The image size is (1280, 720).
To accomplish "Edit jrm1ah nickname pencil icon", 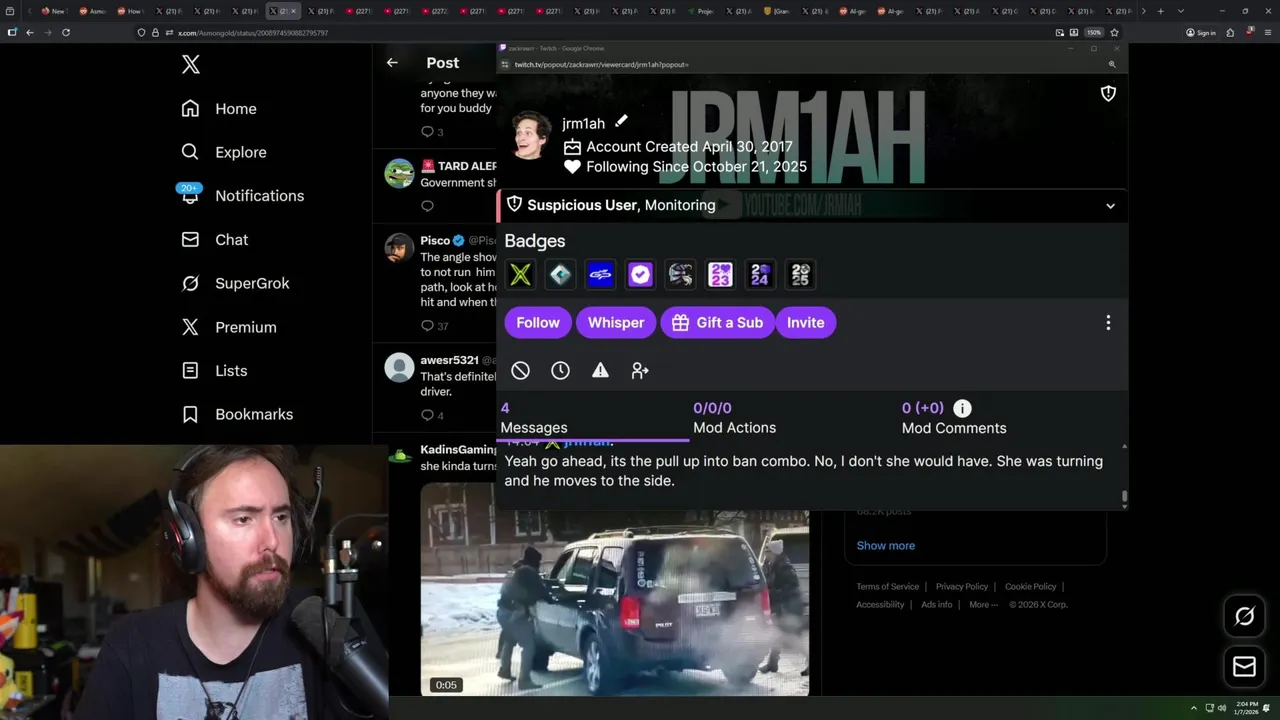I will point(621,121).
